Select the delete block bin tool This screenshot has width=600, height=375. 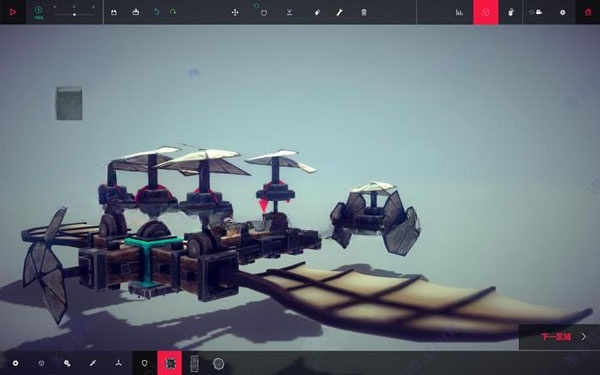[364, 12]
